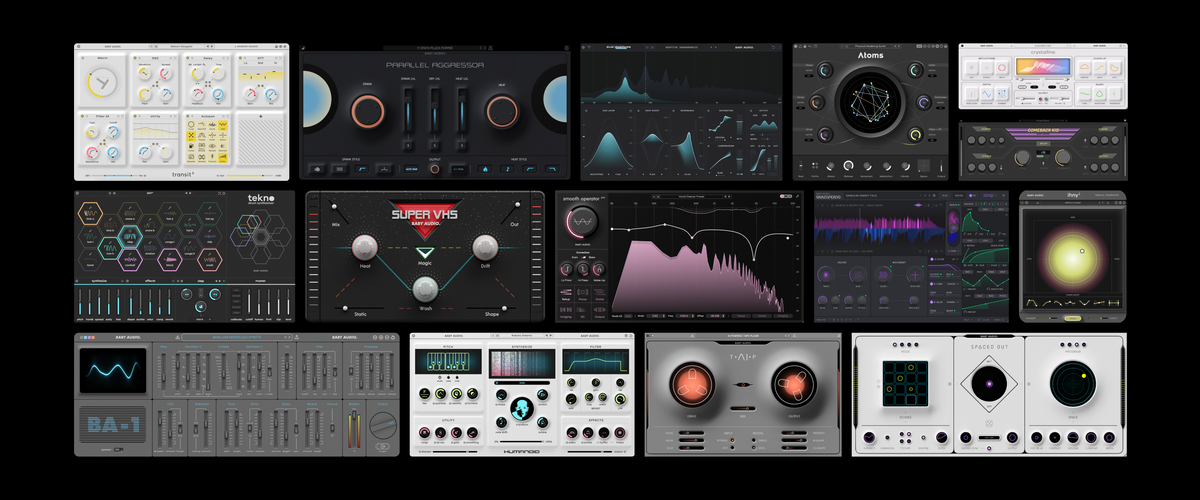This screenshot has height=500, width=1200.
Task: Select the 'kick a' hexagon pad in Tekno
Action: [90, 213]
